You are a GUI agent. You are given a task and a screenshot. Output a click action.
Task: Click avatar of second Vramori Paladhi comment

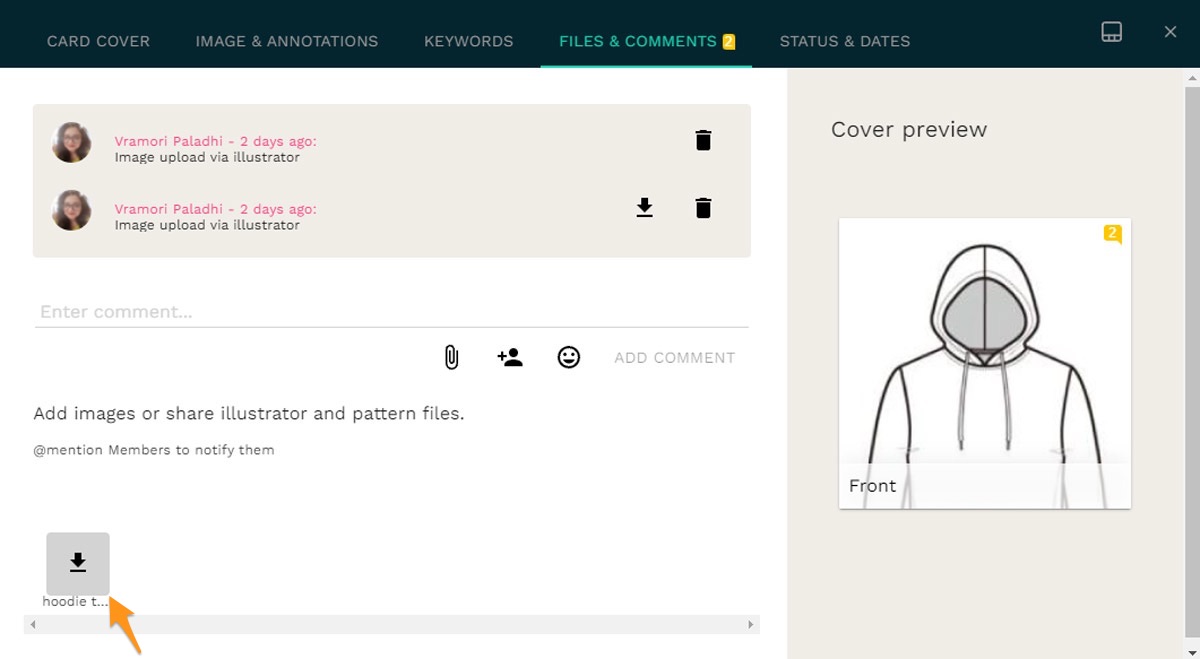coord(72,210)
